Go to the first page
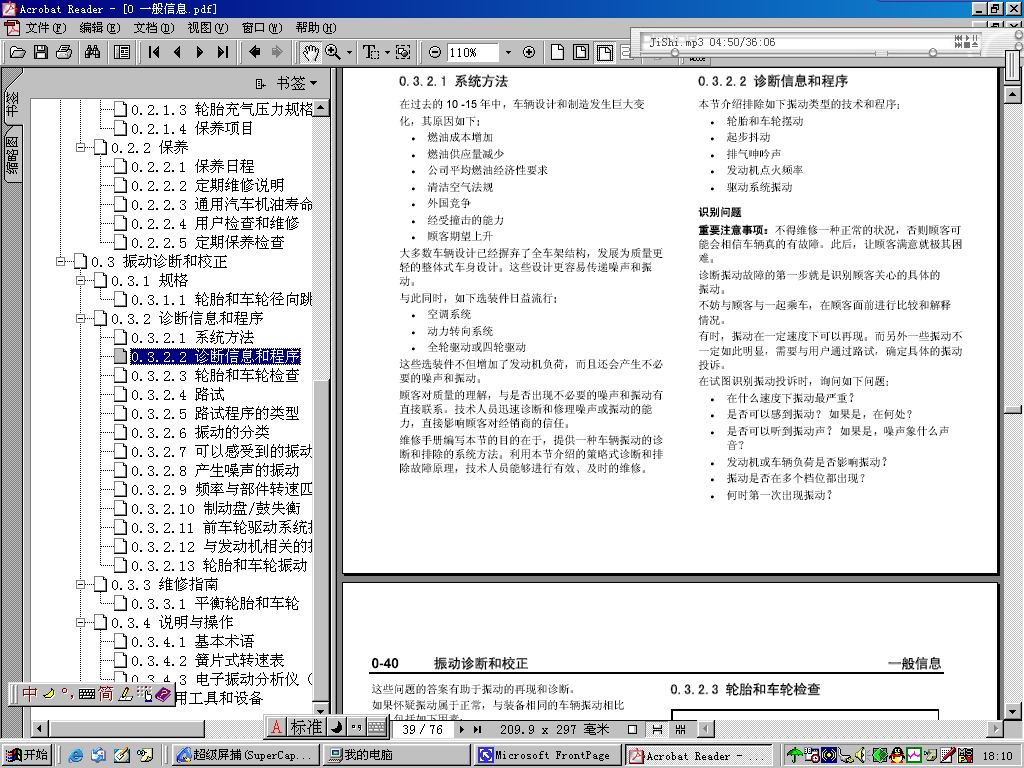The image size is (1024, 768). click(154, 52)
